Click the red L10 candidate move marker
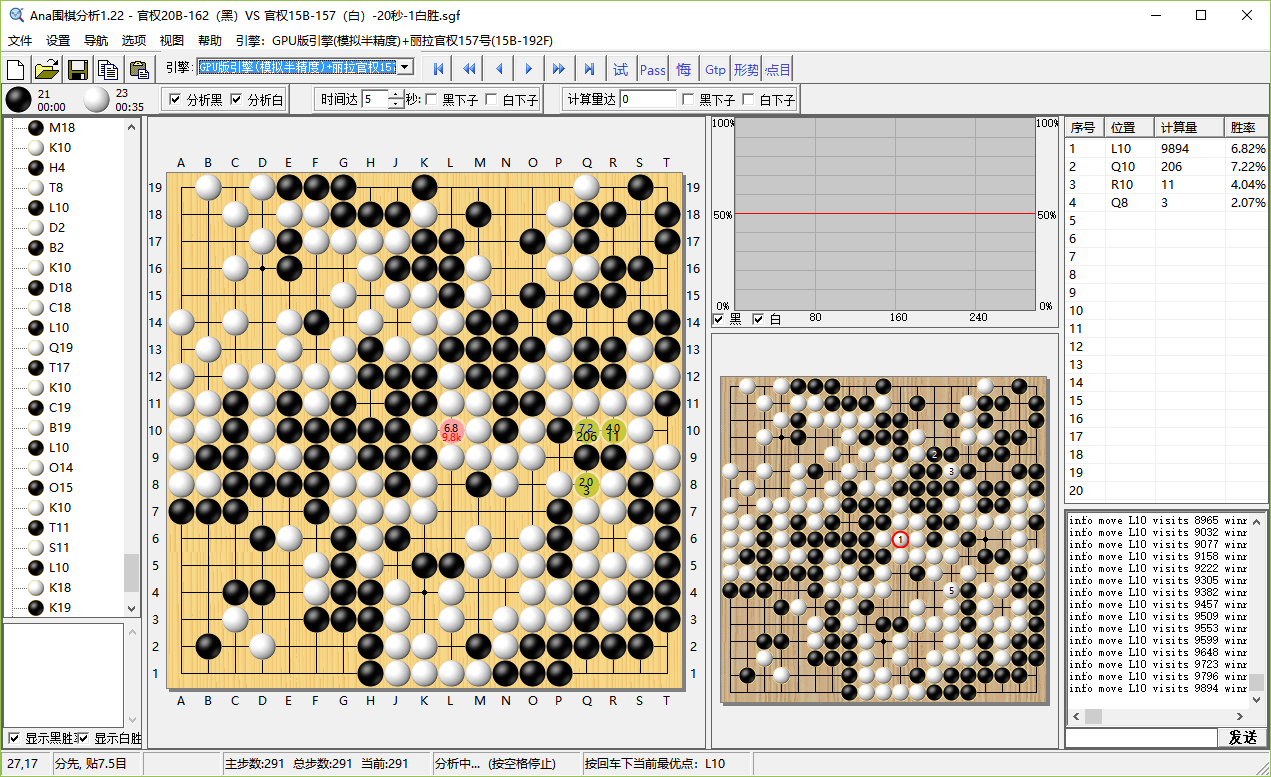Screen dimensions: 1271x777 pos(451,431)
